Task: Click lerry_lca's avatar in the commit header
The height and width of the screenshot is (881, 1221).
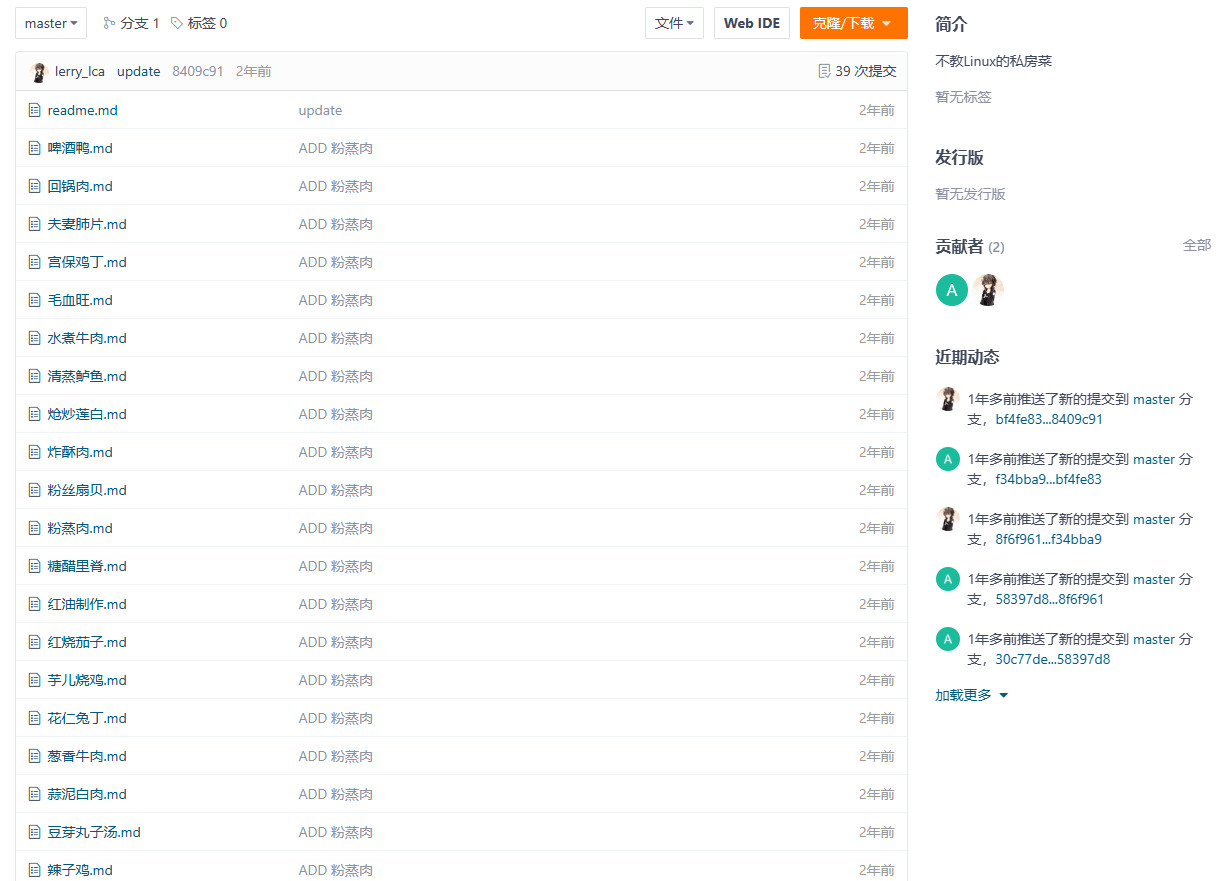Action: click(x=39, y=72)
